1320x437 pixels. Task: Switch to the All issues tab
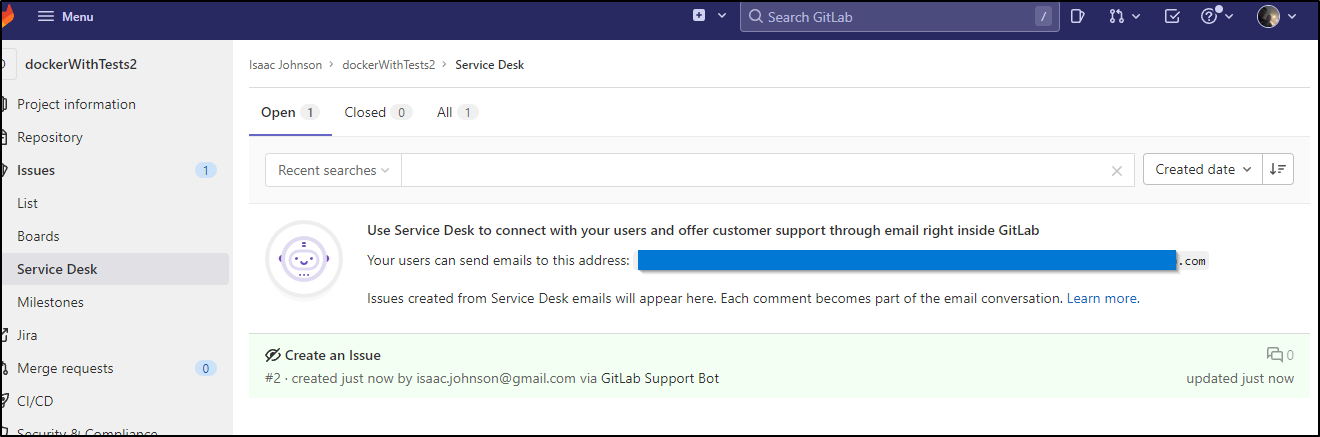457,113
